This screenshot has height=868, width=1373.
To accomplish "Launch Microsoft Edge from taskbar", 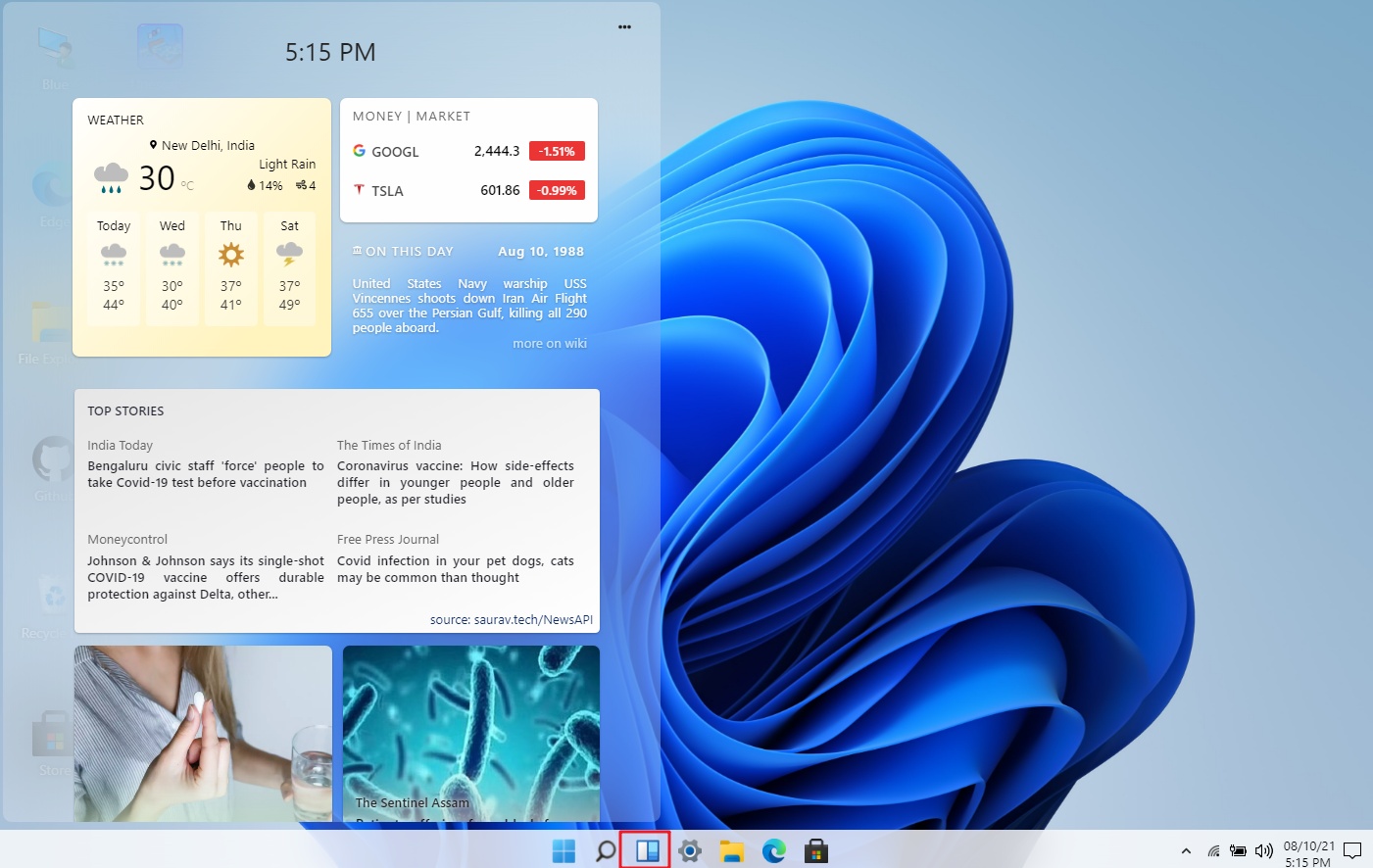I will 774,851.
